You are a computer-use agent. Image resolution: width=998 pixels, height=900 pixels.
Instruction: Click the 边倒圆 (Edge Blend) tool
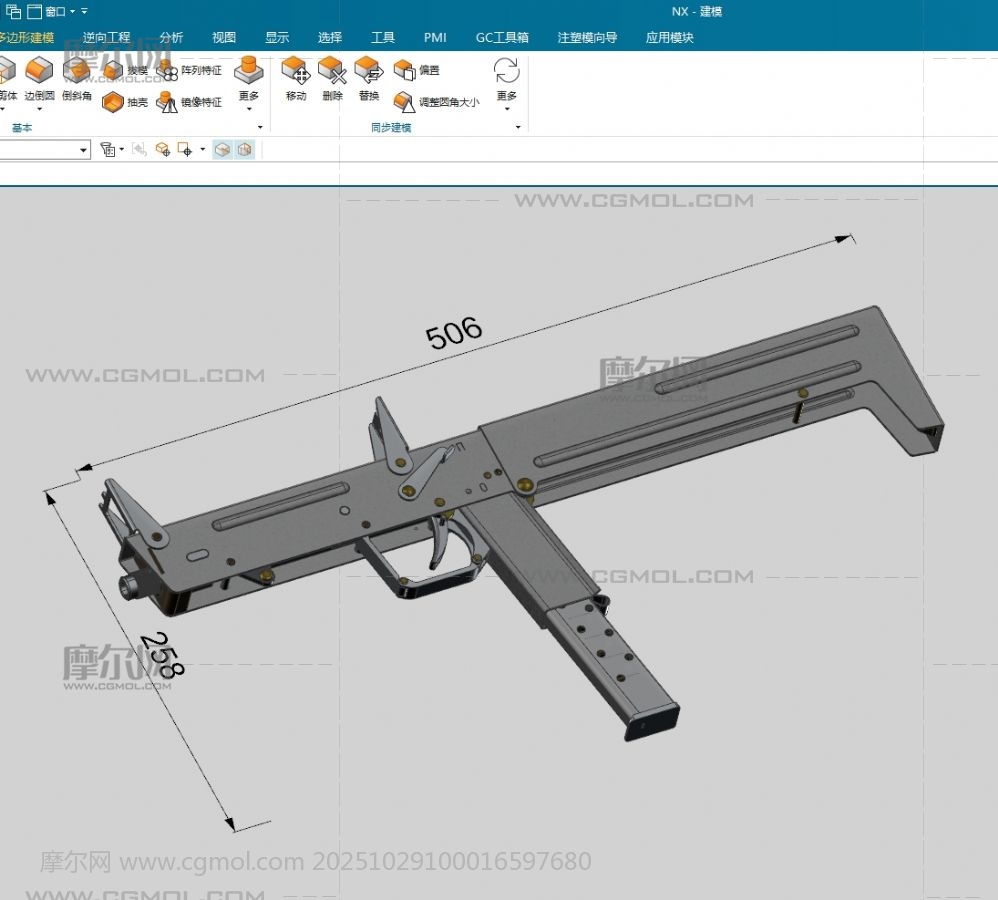[39, 78]
